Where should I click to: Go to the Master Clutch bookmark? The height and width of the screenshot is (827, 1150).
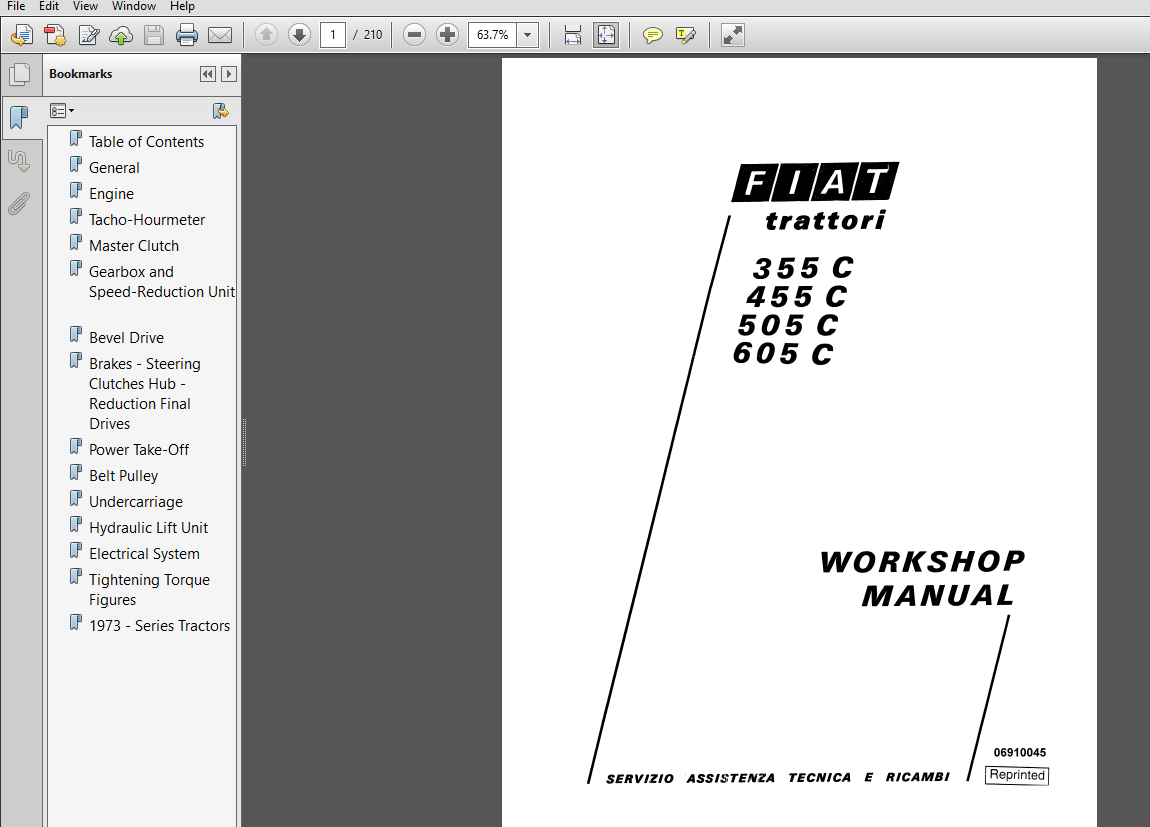[x=133, y=246]
